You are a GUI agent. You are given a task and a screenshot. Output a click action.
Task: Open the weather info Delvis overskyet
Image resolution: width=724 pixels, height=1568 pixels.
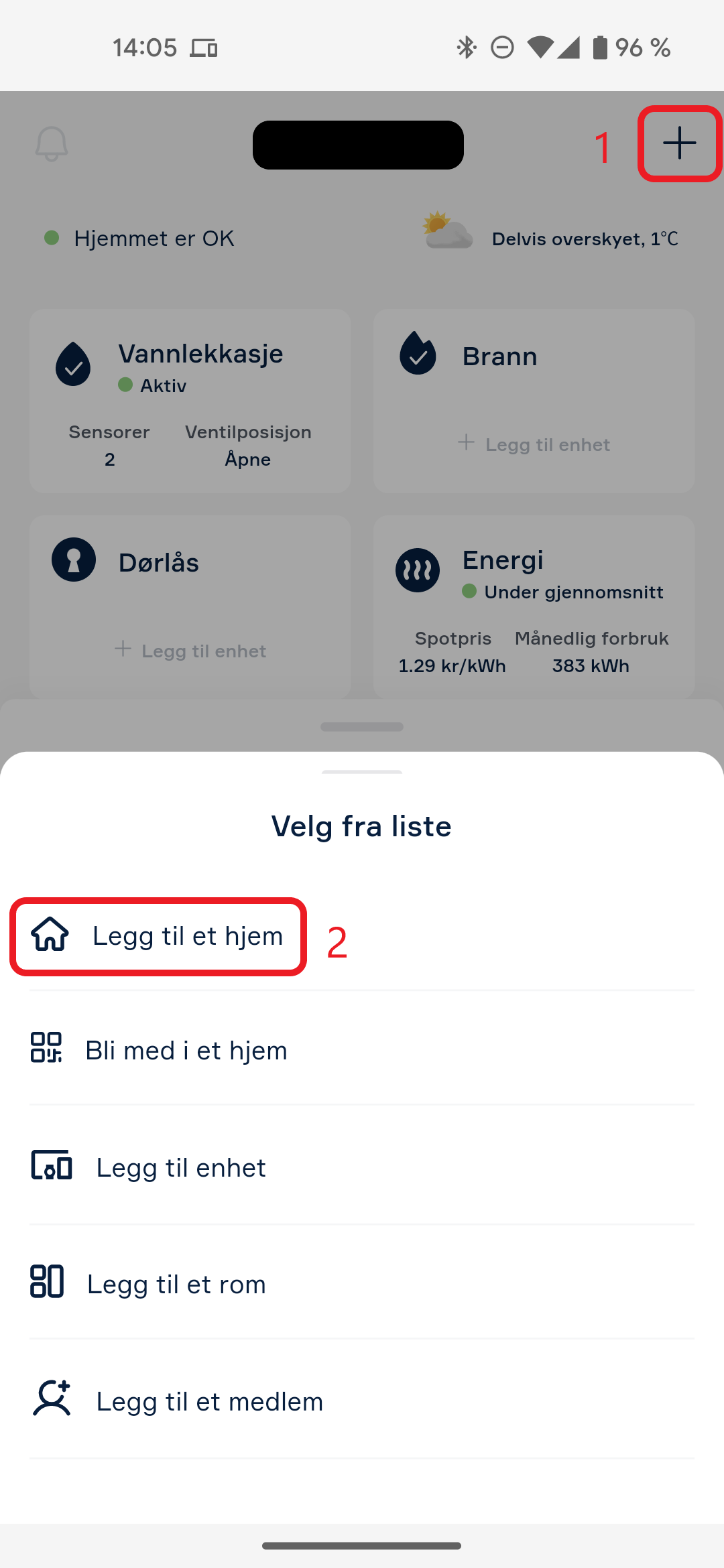coord(551,235)
